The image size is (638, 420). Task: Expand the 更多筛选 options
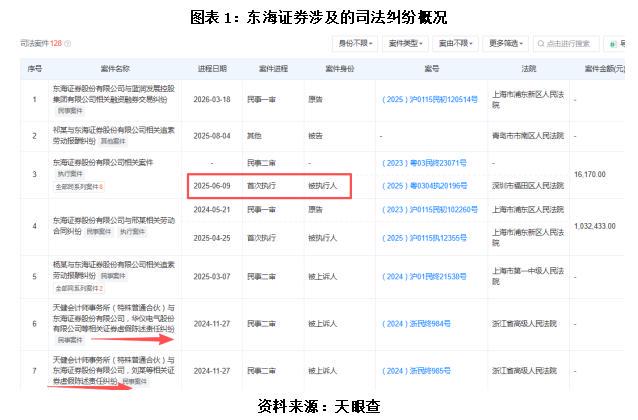[506, 44]
